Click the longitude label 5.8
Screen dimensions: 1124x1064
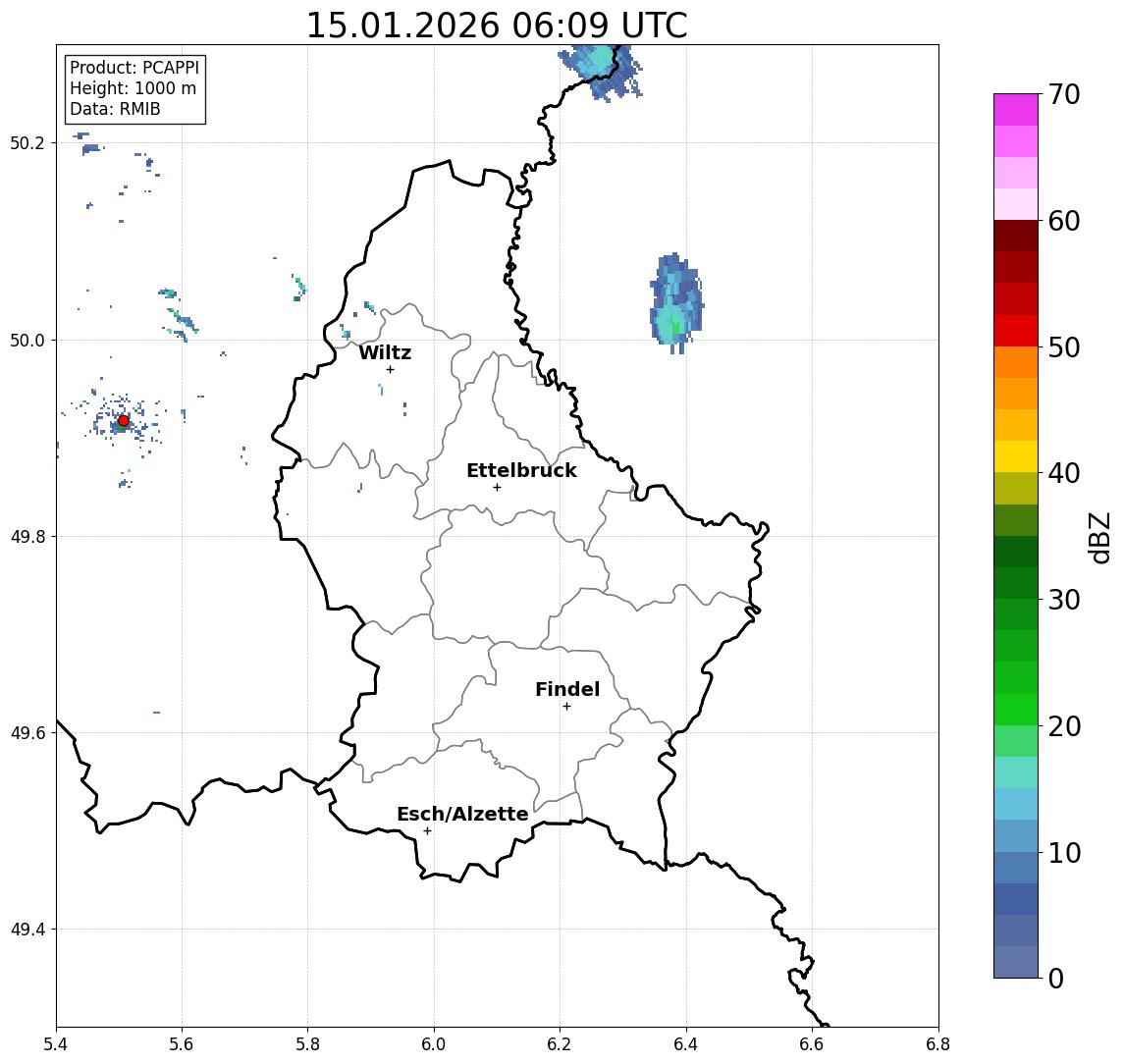307,1044
